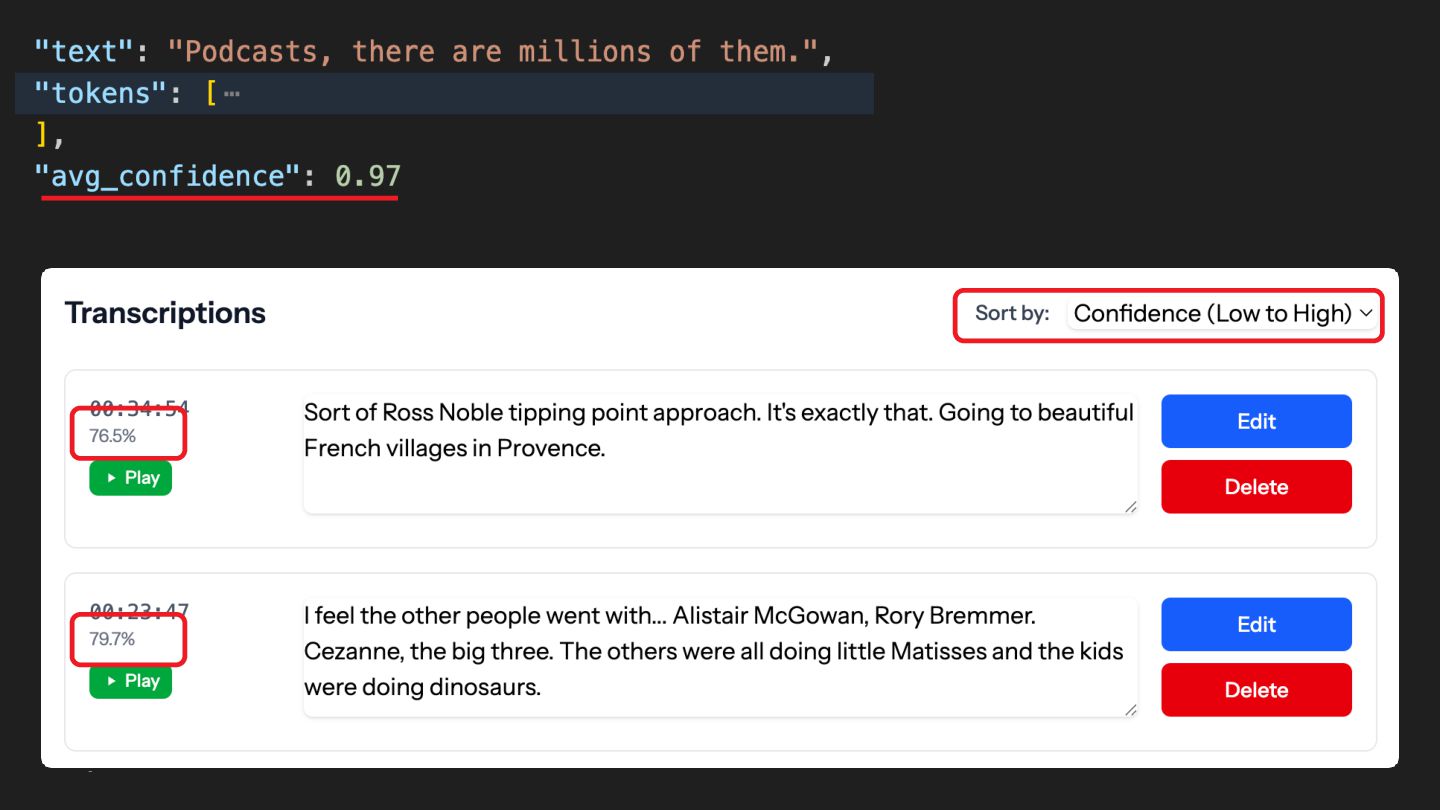Grab resize handle of second transcription textbox

pos(1130,710)
